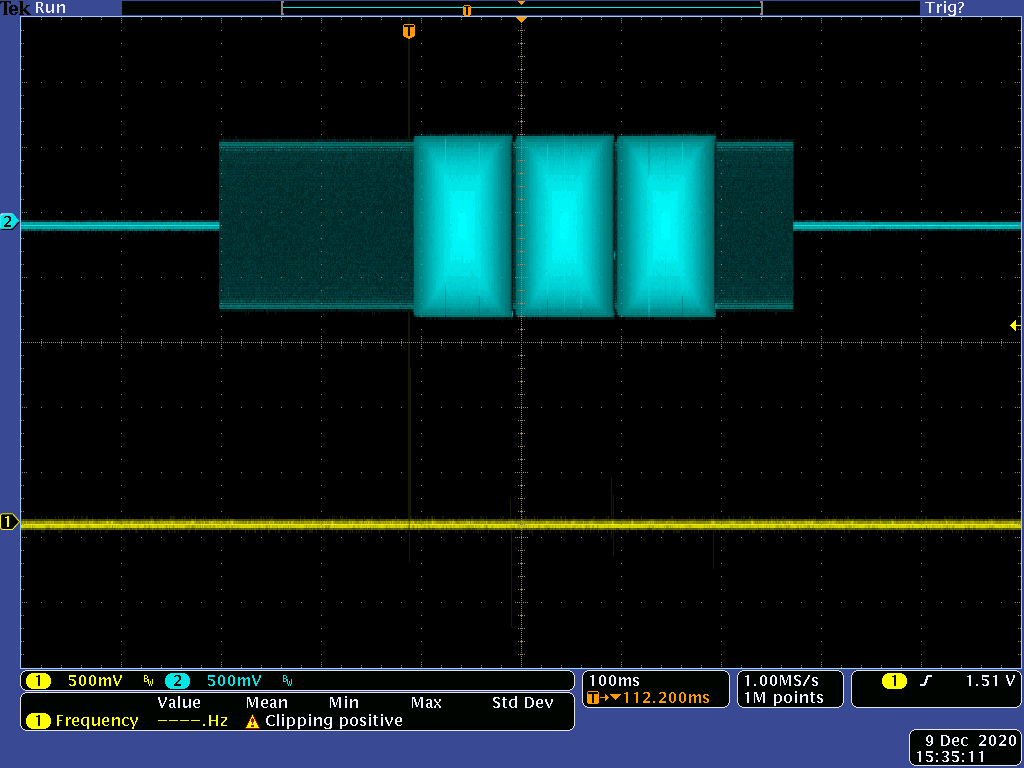Click the 100ms horizontal timebase readout

(x=616, y=681)
